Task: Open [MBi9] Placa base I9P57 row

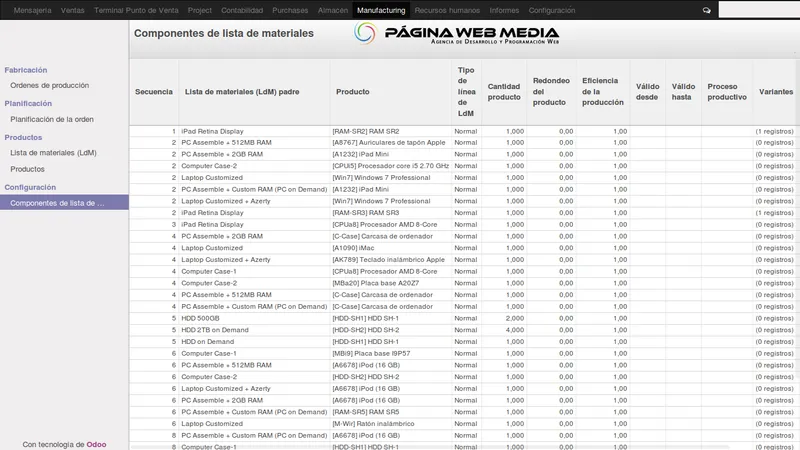Action: pos(464,354)
